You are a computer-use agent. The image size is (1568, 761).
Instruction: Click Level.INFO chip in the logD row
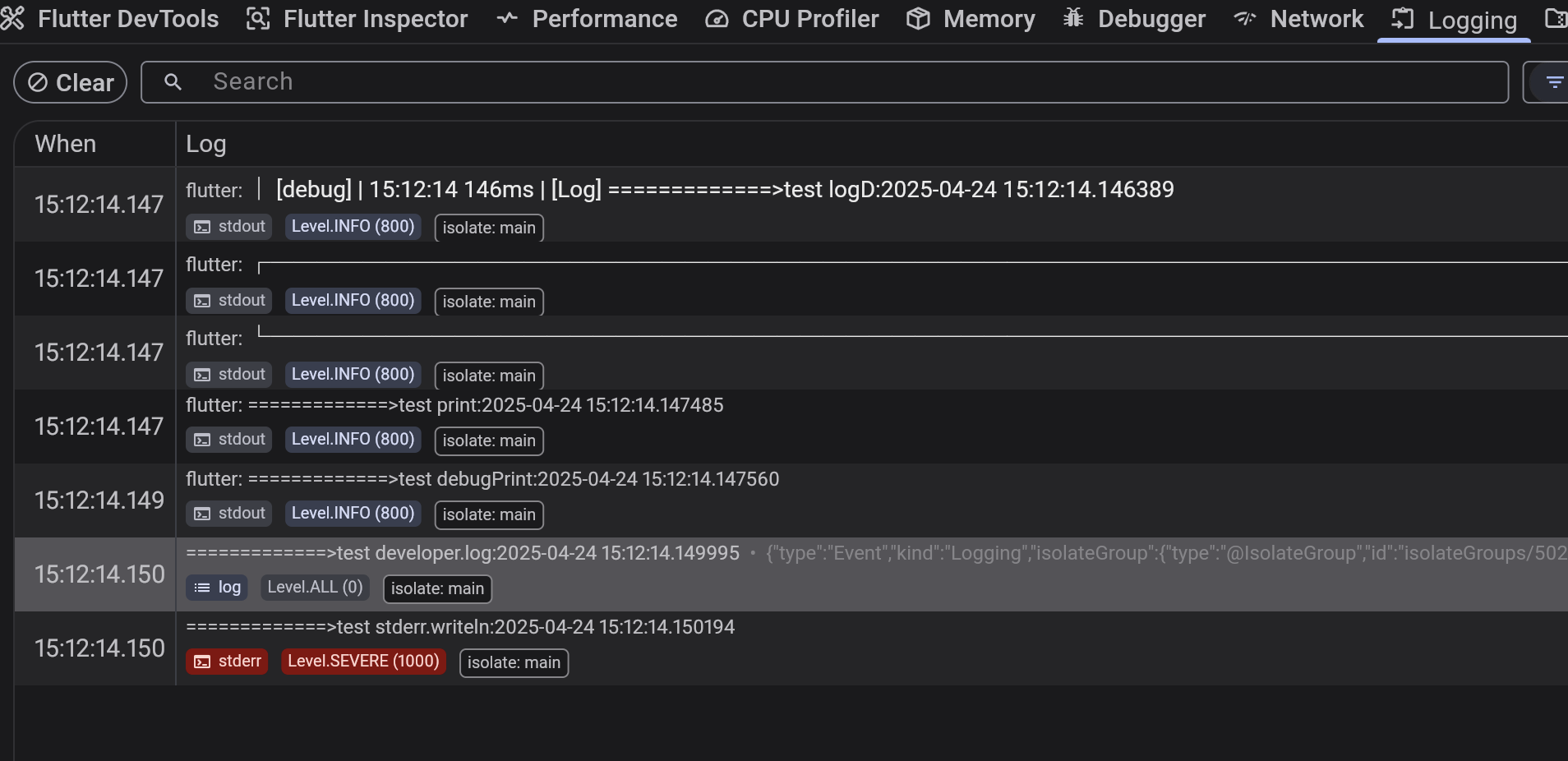tap(353, 227)
